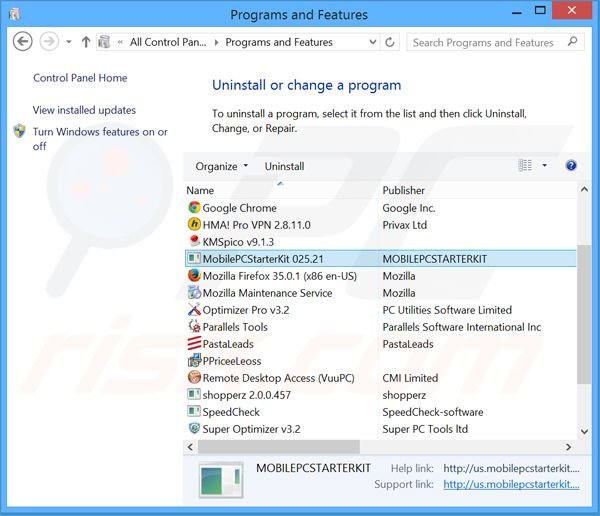600x516 pixels.
Task: Maximize the Programs and Features window
Action: 540,11
